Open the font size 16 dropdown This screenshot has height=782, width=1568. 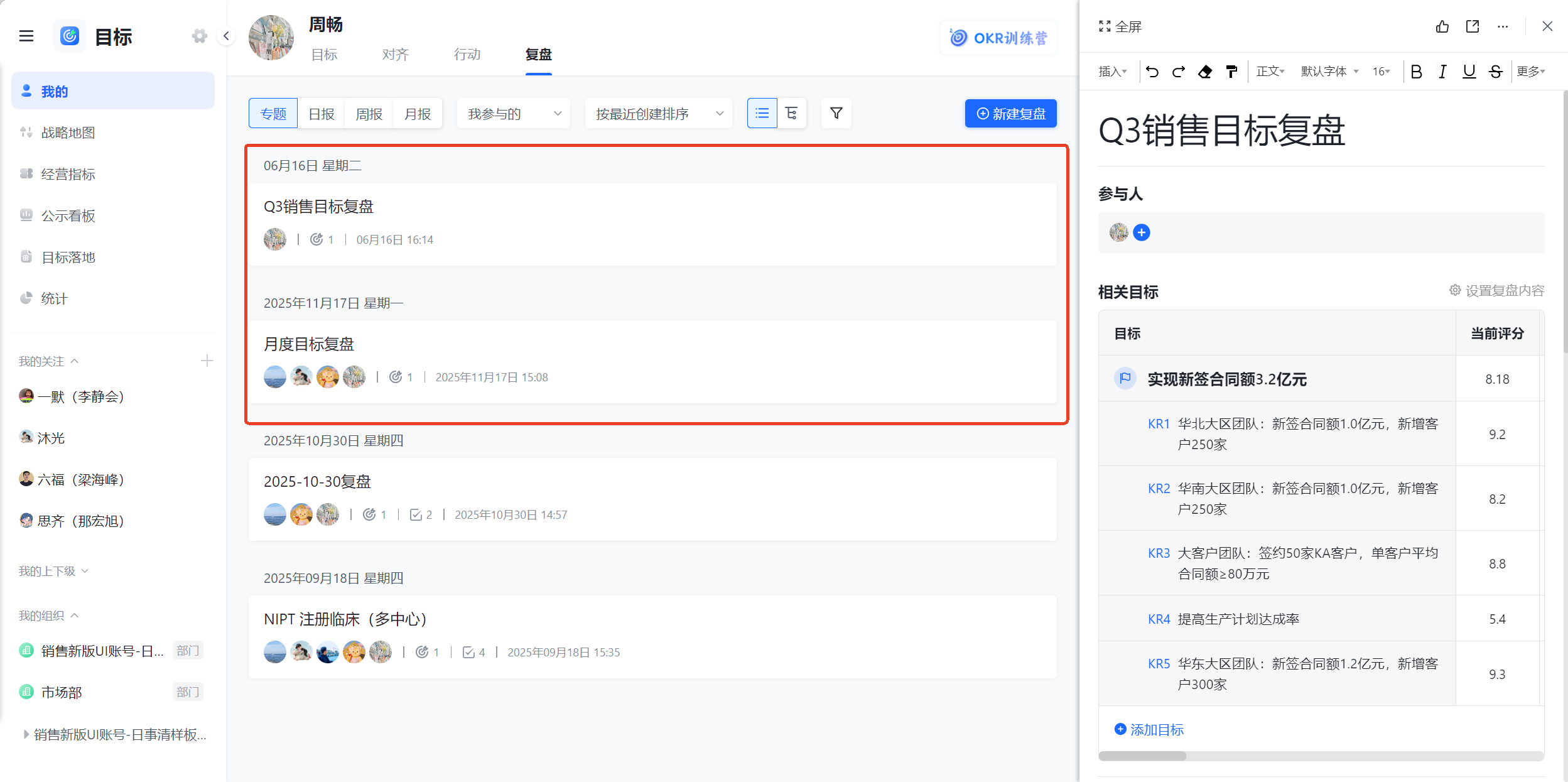tap(1381, 72)
